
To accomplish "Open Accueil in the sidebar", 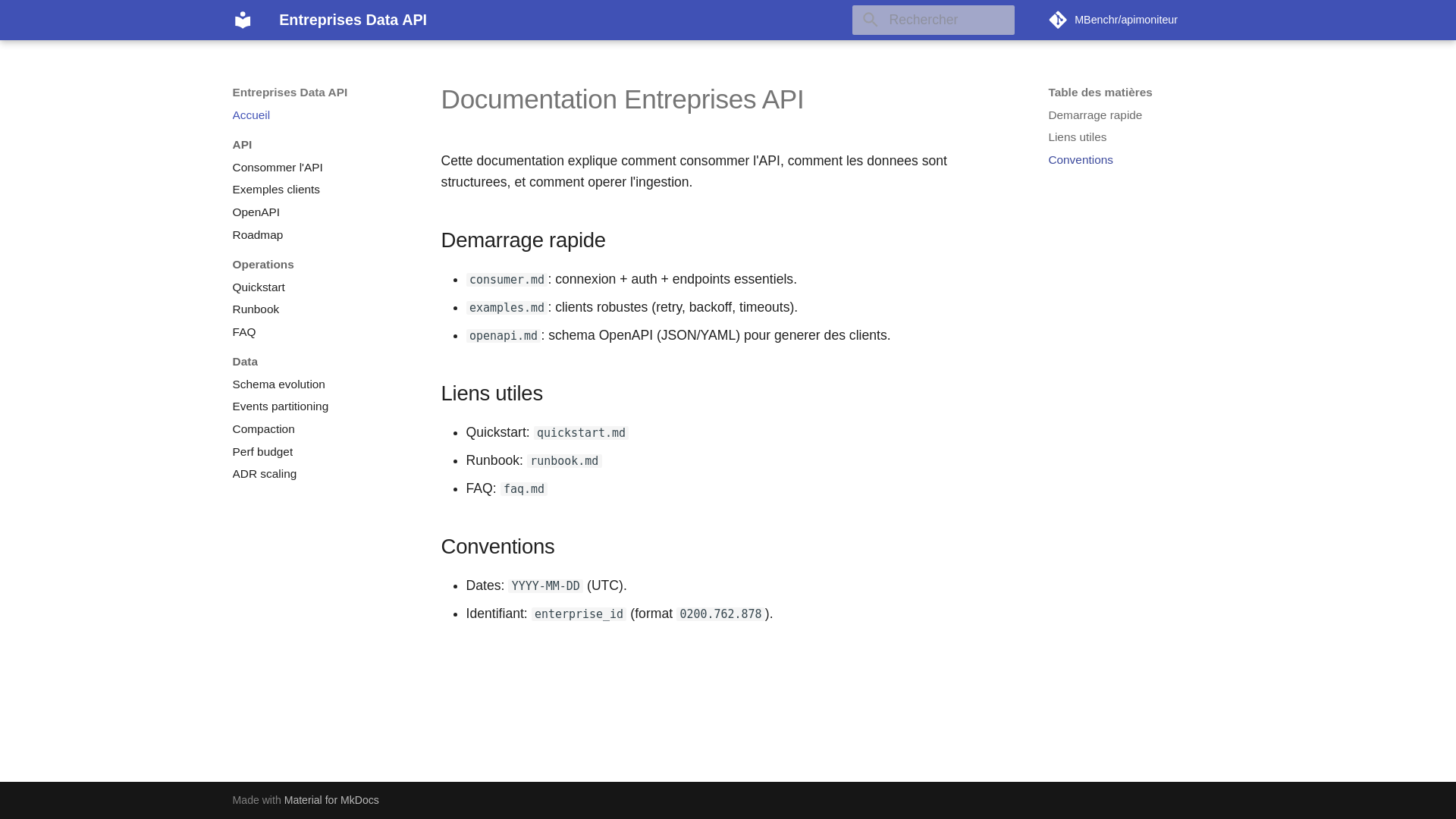I will coord(251,115).
